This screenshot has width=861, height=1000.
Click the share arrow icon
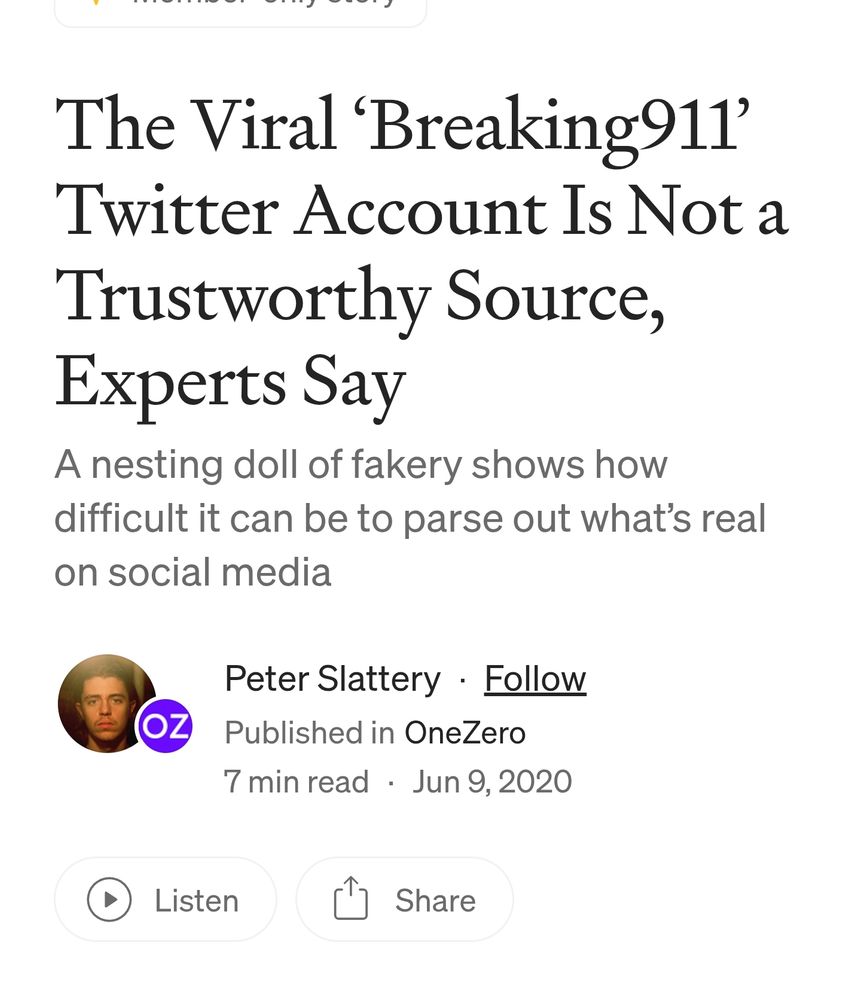click(350, 898)
